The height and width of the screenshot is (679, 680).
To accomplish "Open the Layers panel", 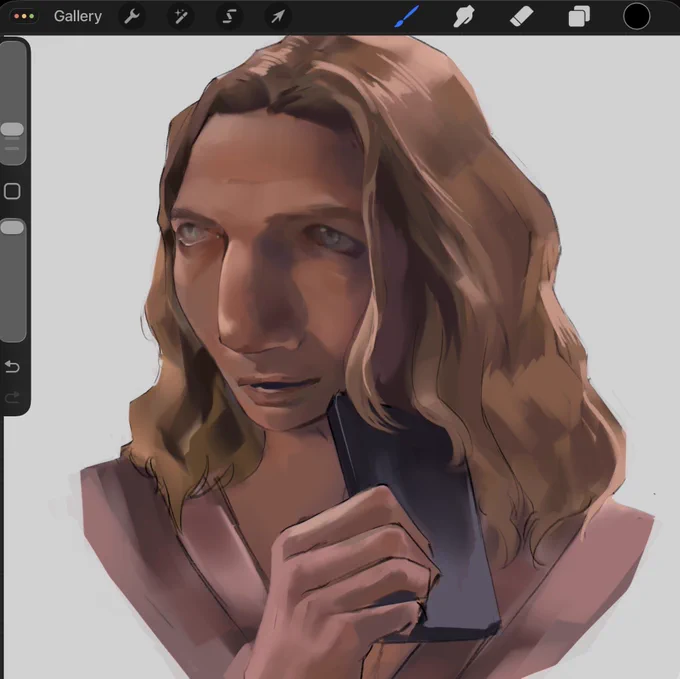I will (x=579, y=17).
